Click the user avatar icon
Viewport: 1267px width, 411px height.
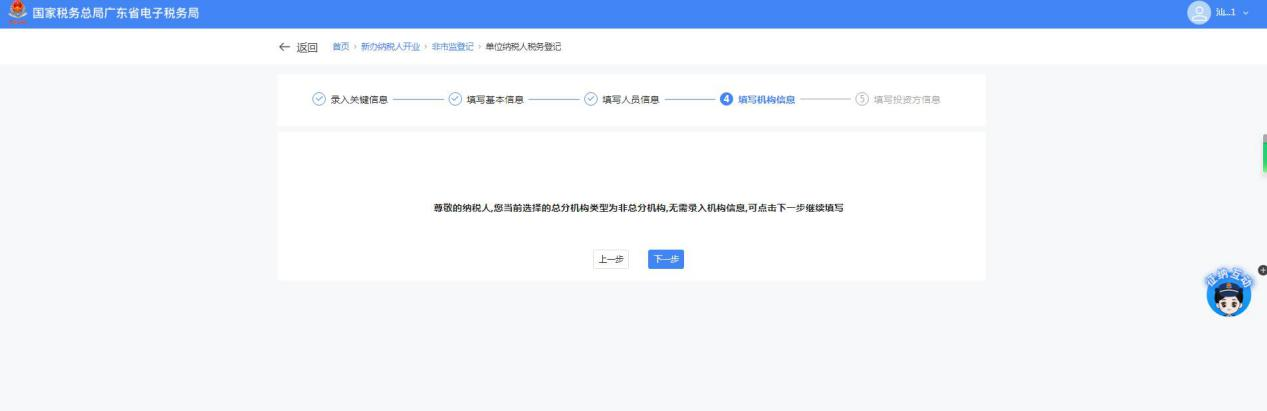1198,13
